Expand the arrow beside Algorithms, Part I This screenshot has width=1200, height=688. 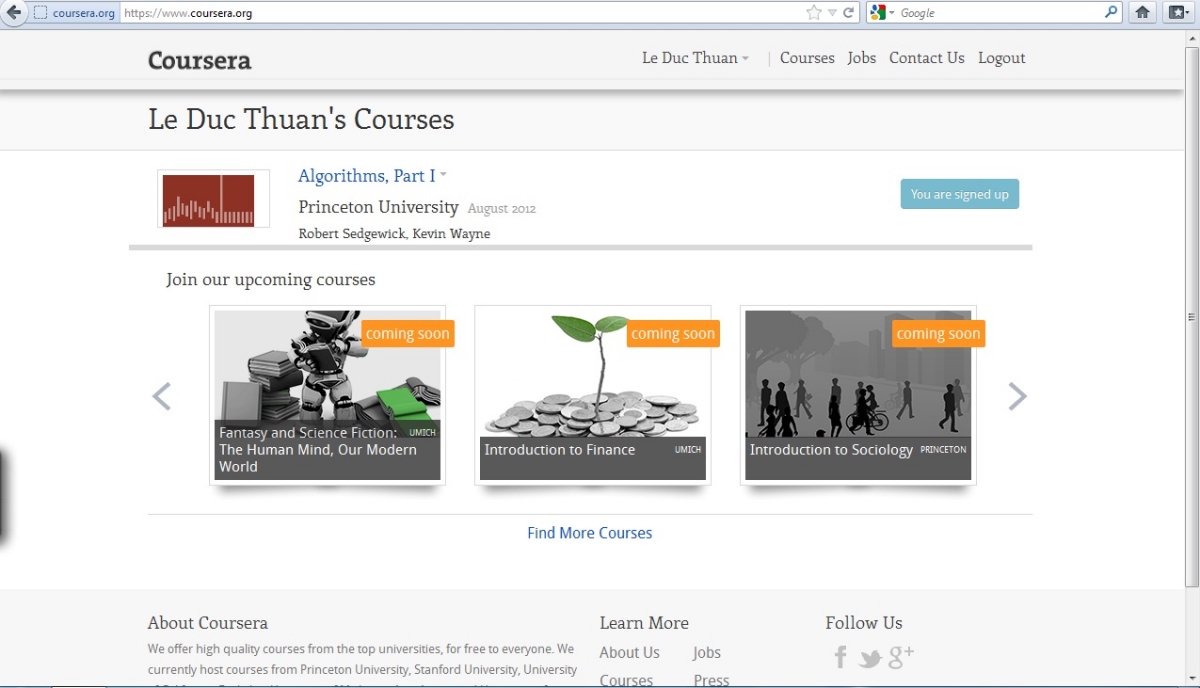click(x=443, y=175)
